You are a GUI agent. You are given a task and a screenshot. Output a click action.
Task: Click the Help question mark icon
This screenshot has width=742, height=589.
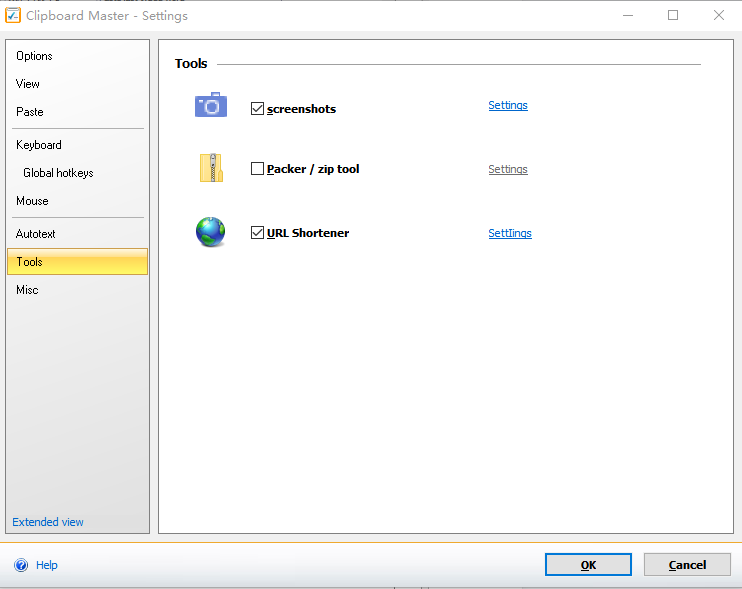[21, 565]
